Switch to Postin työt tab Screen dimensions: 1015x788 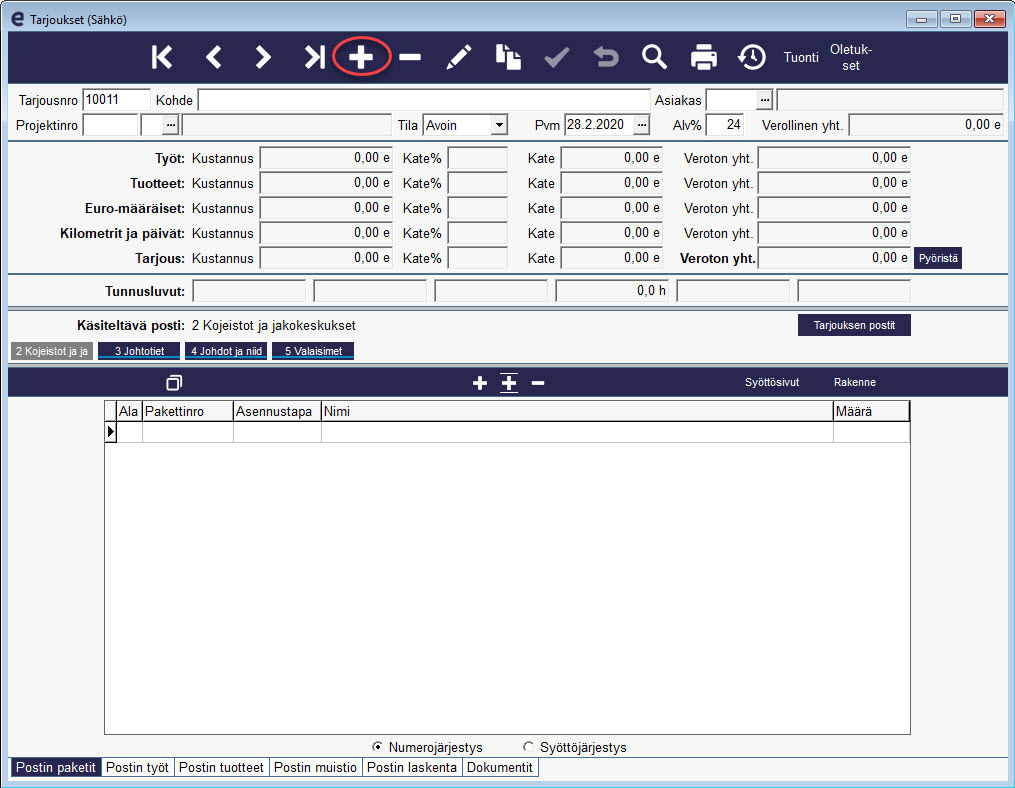[x=137, y=767]
